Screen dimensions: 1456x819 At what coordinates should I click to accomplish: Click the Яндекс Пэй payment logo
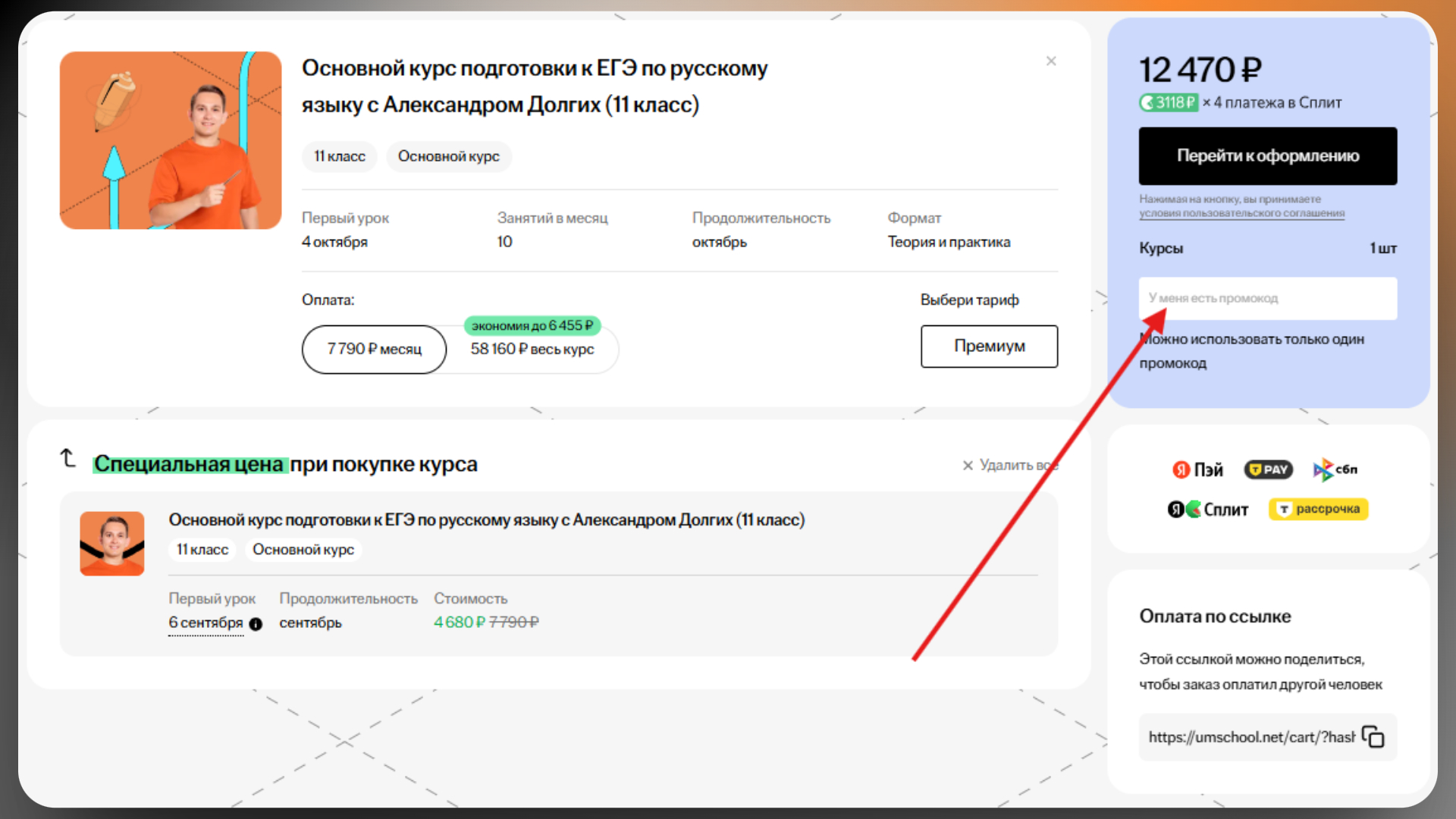(1198, 470)
